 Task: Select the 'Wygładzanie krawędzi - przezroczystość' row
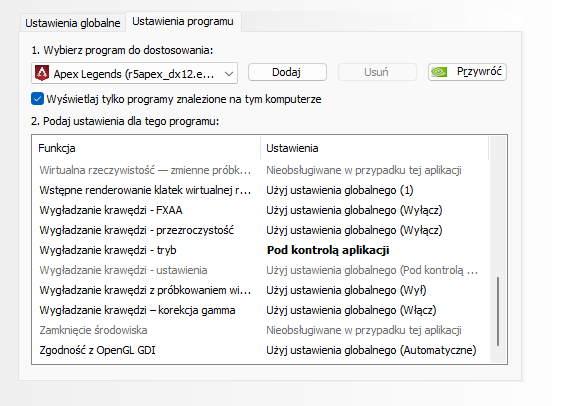point(260,230)
